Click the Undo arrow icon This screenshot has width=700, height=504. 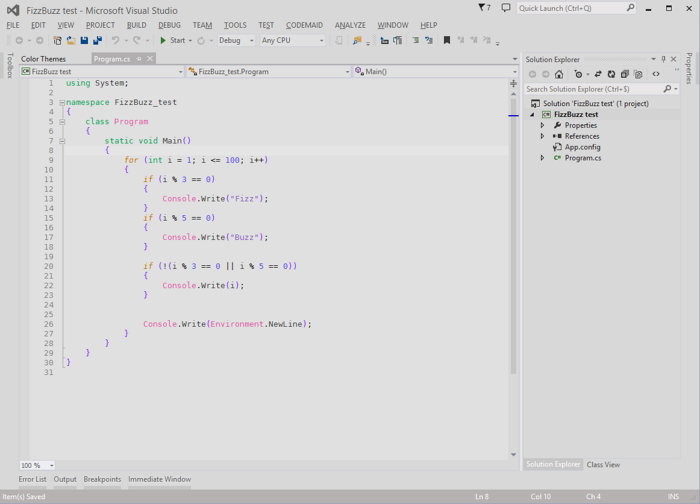click(x=116, y=40)
